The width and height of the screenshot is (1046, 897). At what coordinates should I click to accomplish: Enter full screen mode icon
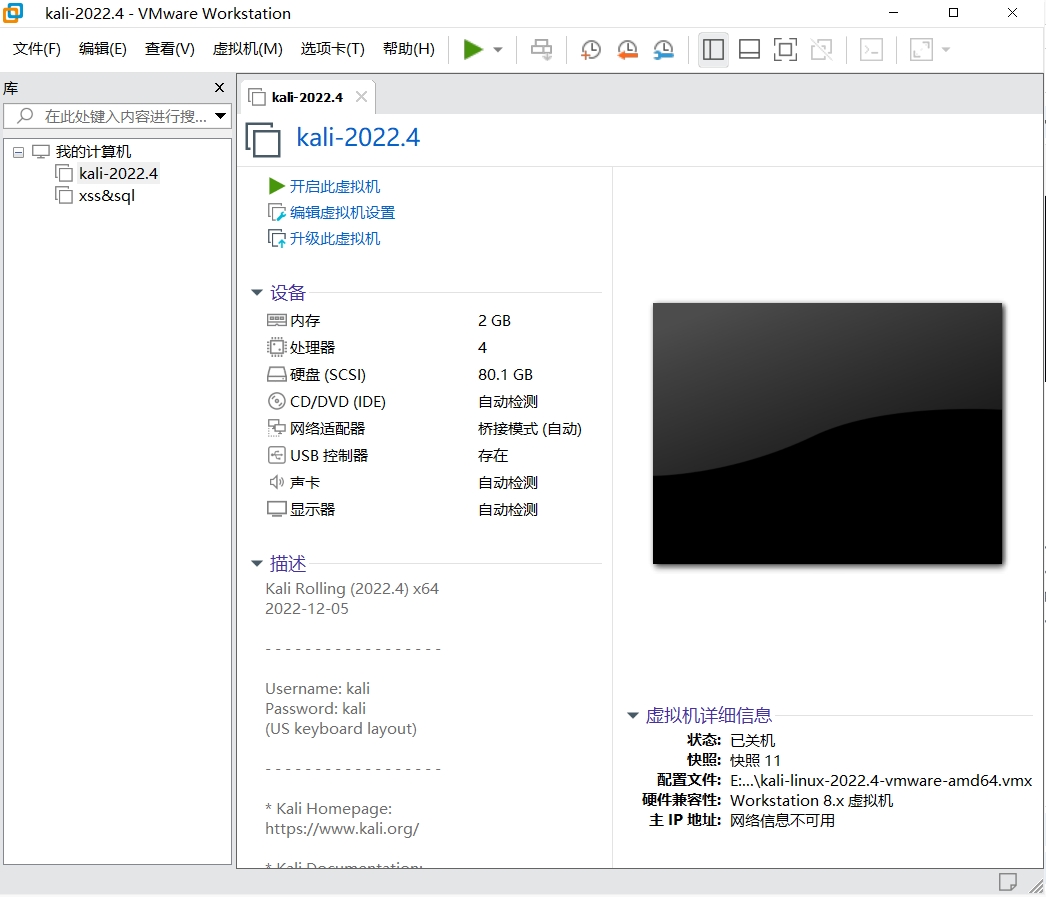(785, 49)
